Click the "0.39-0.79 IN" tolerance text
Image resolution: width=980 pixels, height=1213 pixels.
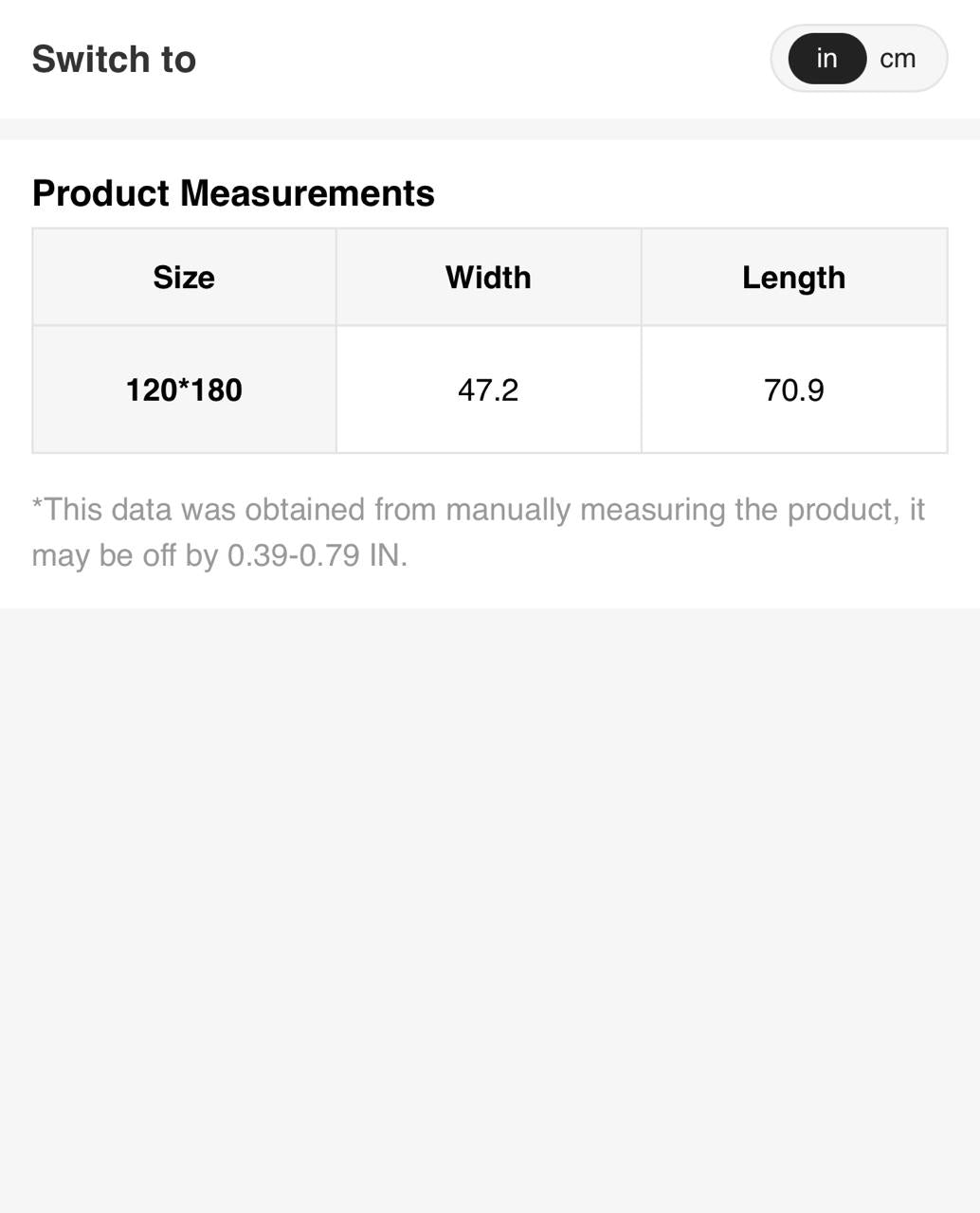[317, 555]
